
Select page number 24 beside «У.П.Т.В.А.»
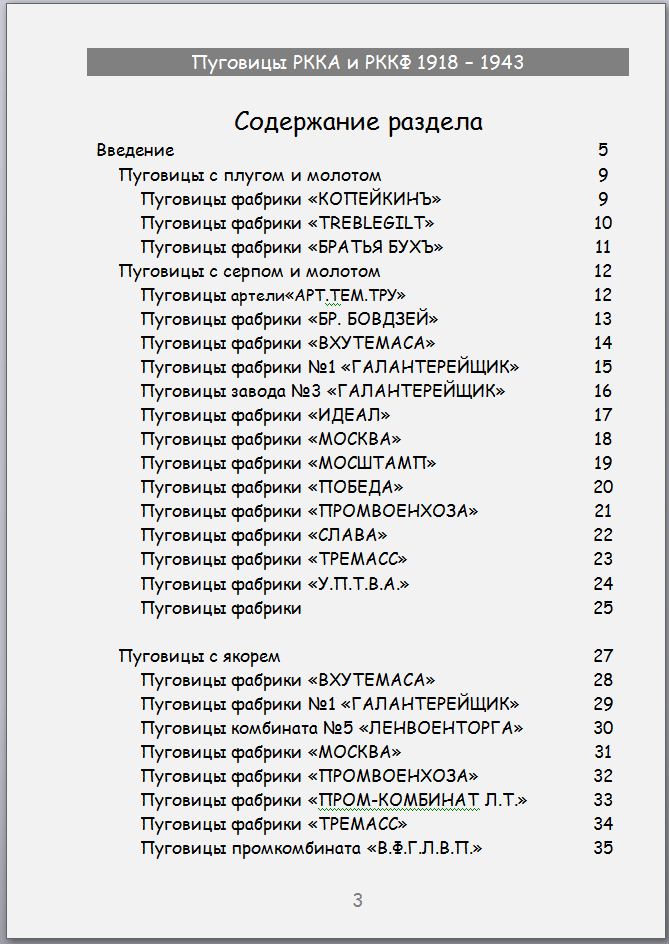[603, 584]
